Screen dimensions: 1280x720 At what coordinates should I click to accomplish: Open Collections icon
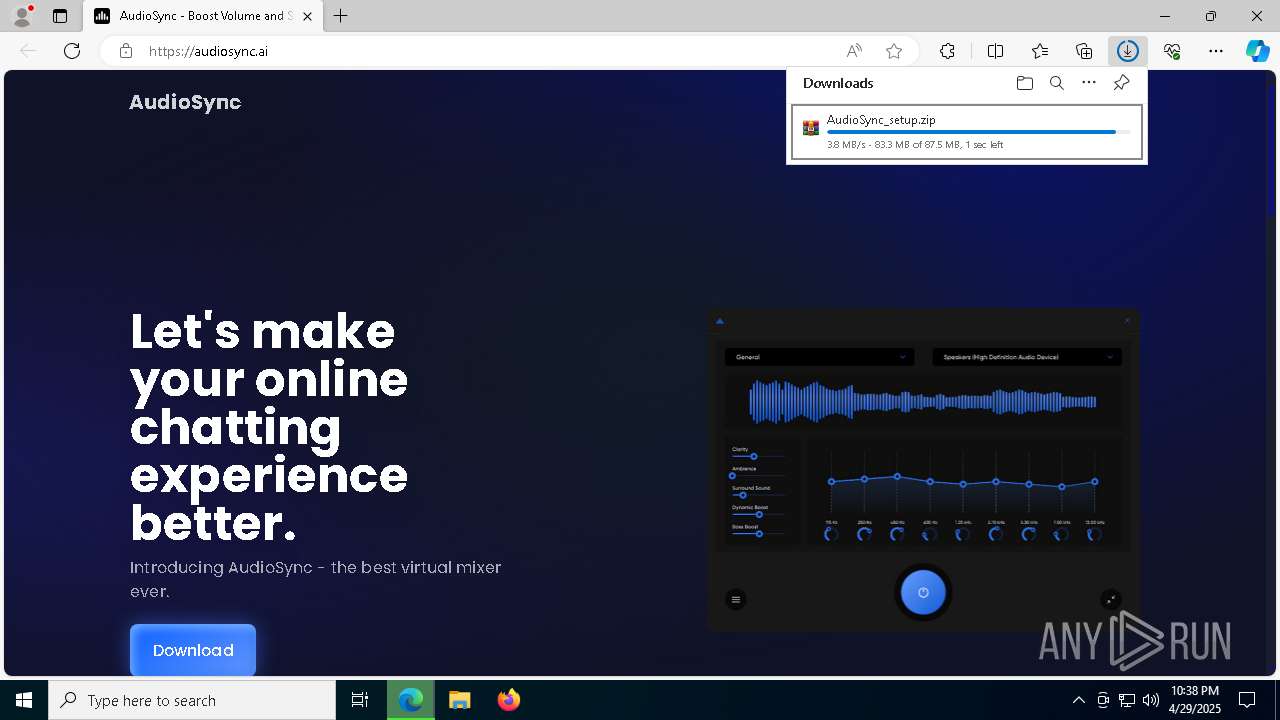tap(1084, 51)
